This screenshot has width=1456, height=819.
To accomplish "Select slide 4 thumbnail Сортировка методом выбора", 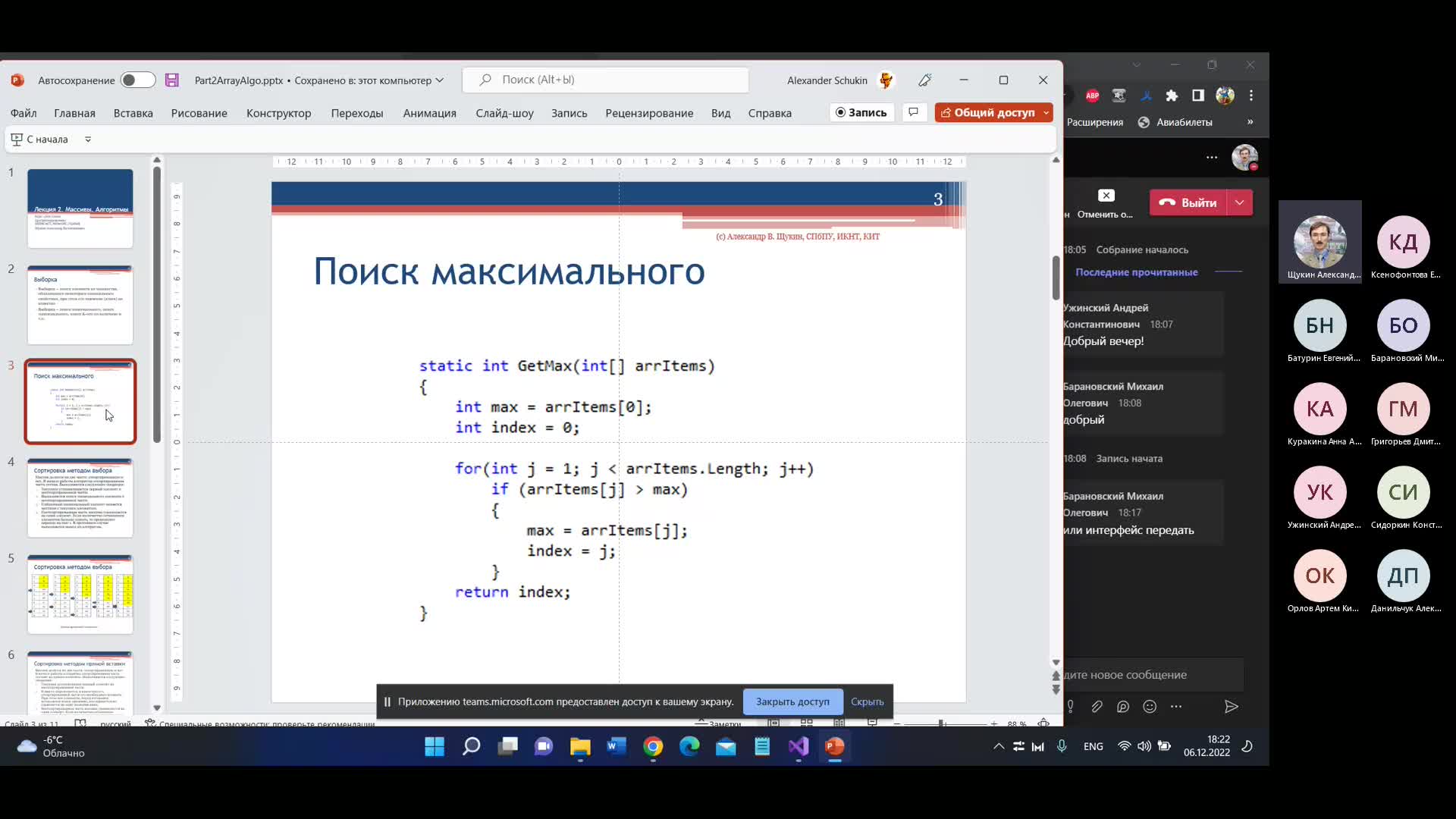I will pyautogui.click(x=80, y=497).
